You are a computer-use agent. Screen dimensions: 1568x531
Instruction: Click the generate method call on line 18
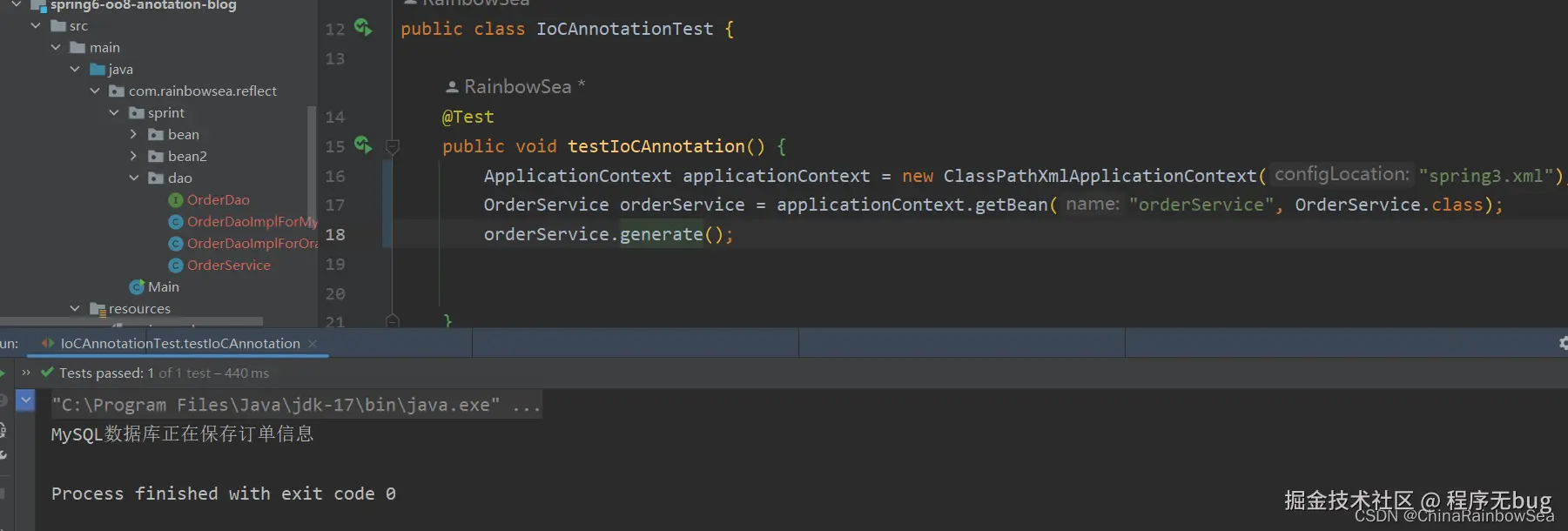[661, 234]
